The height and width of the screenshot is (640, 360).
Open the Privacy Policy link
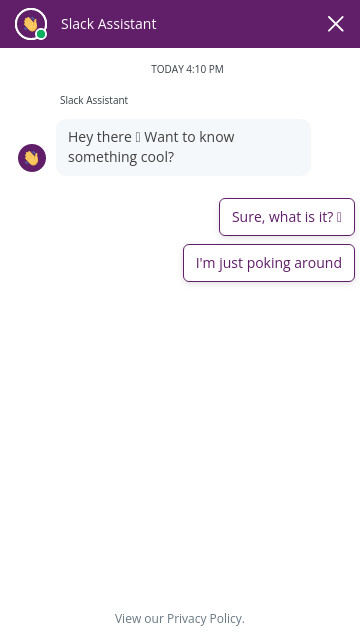(205, 619)
